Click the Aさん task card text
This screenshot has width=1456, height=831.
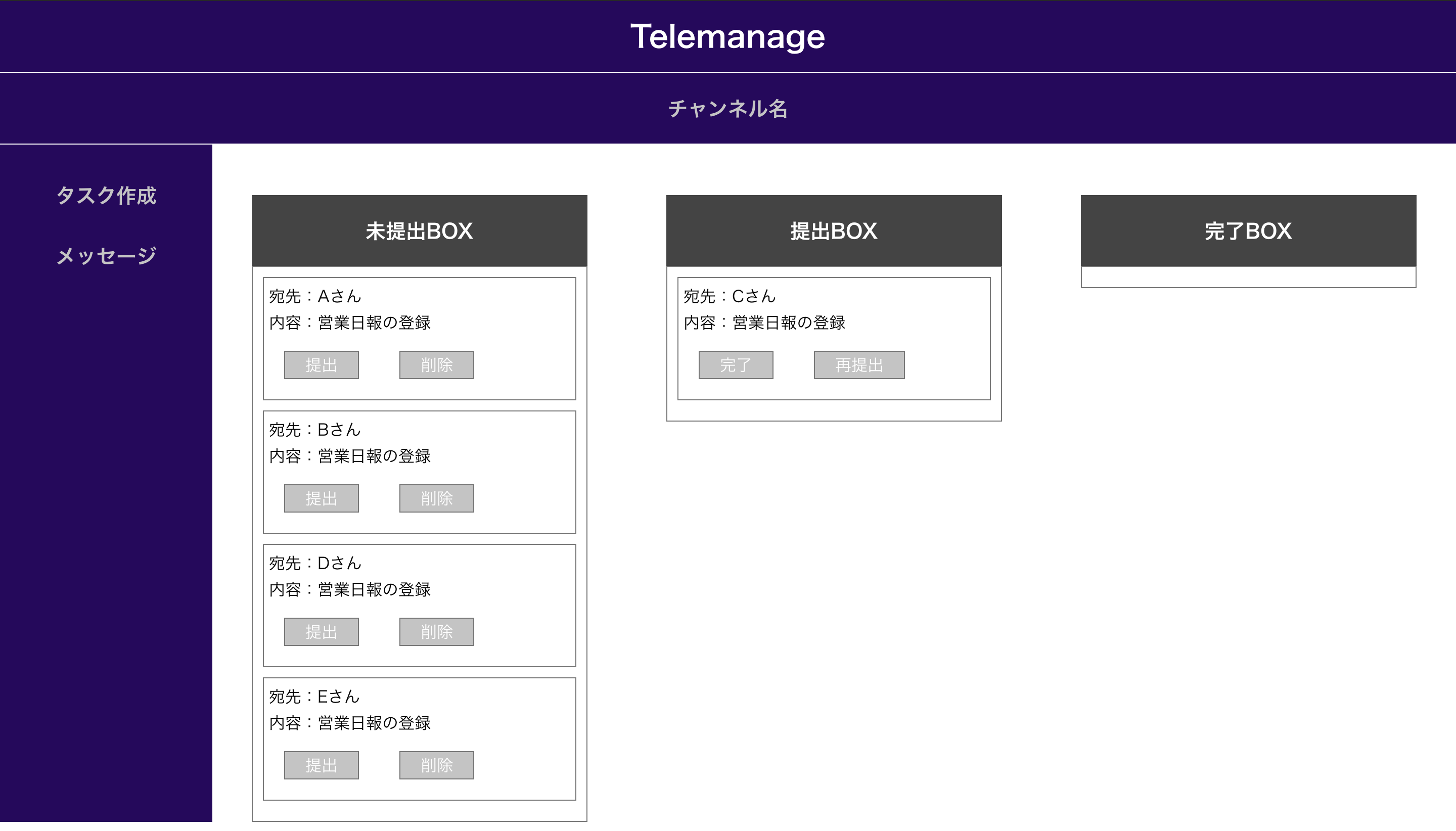(x=349, y=310)
